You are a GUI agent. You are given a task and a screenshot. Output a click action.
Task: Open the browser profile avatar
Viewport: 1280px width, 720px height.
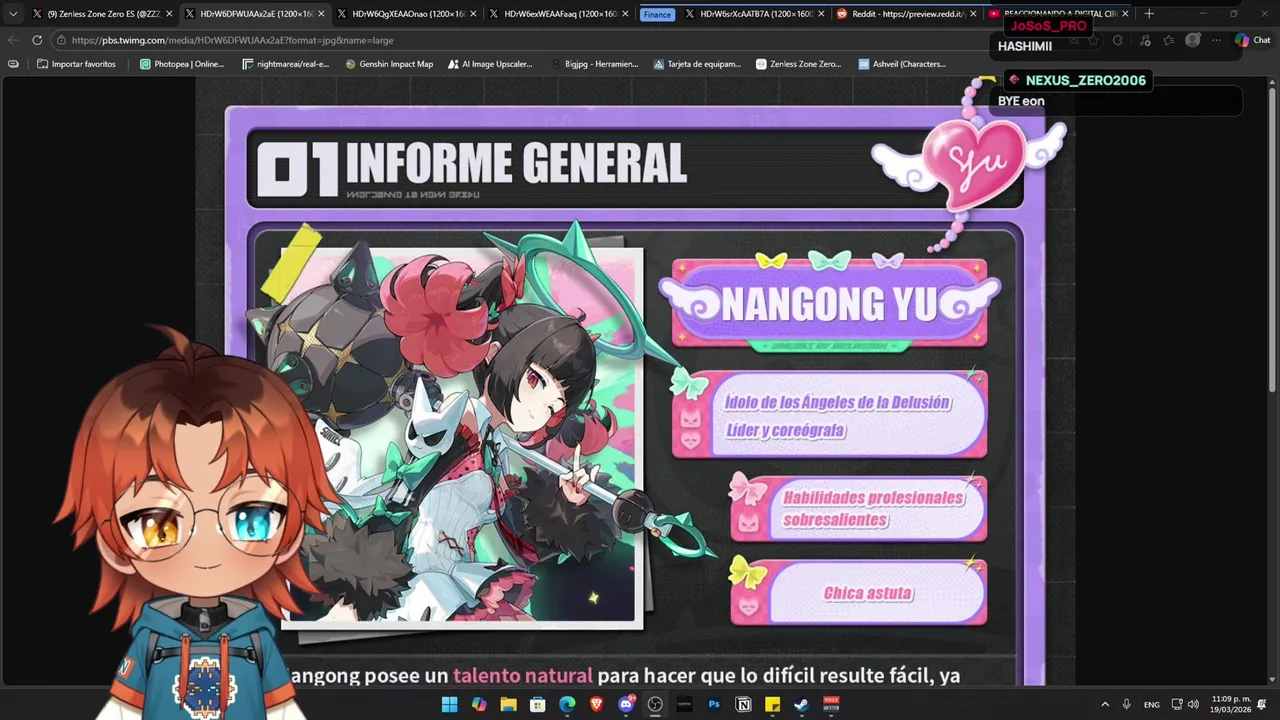click(1193, 40)
